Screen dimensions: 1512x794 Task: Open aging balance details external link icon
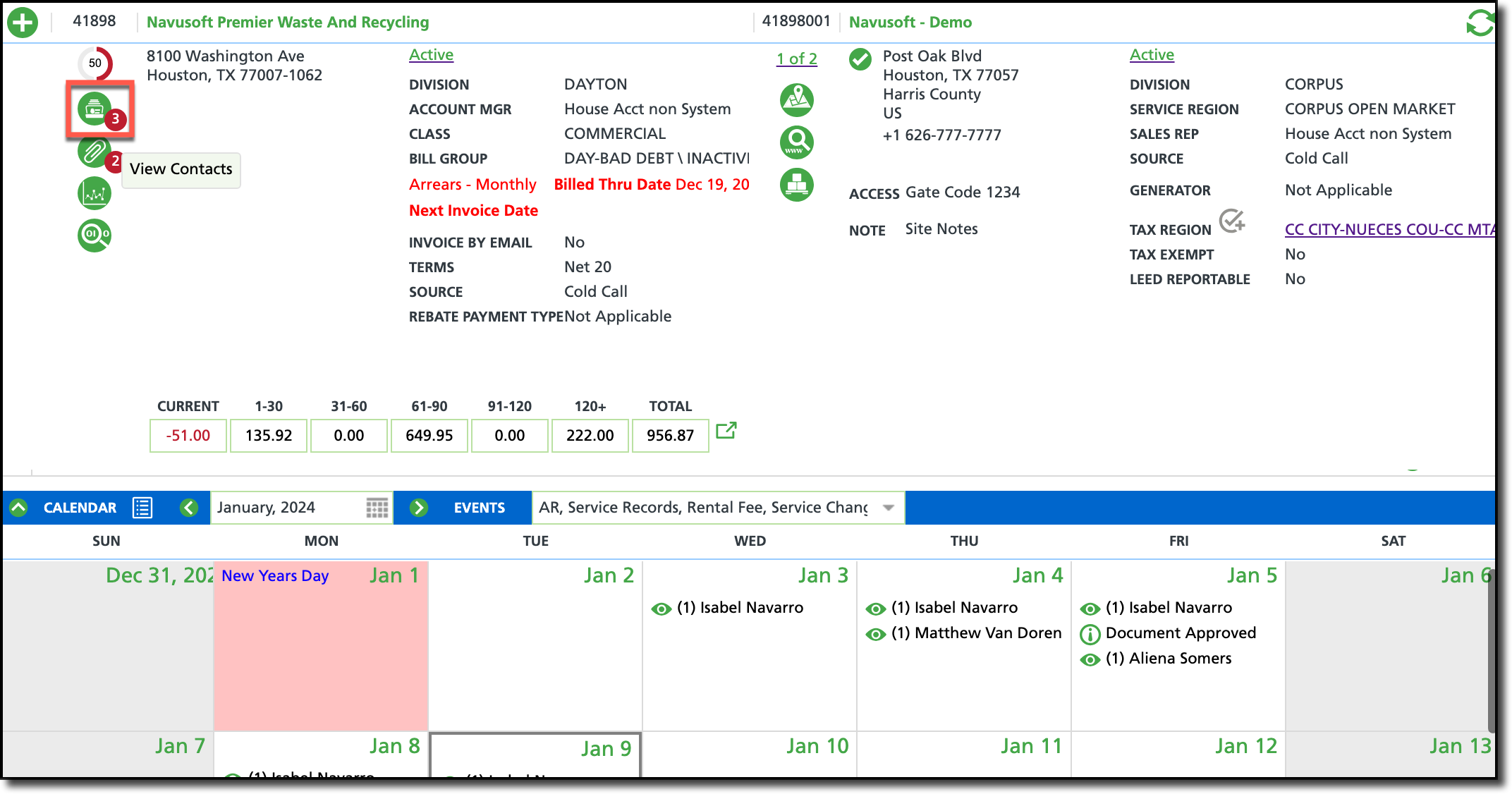726,431
